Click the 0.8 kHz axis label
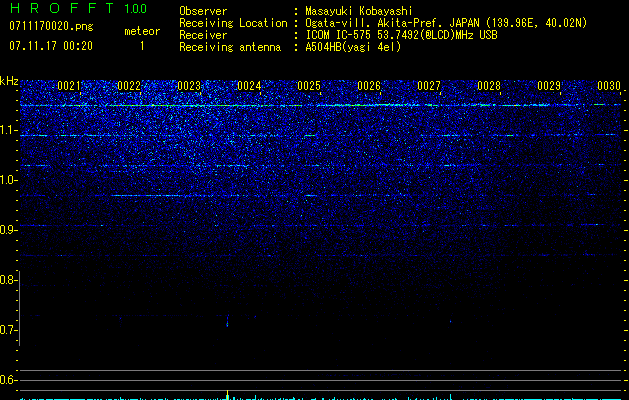 coord(8,280)
